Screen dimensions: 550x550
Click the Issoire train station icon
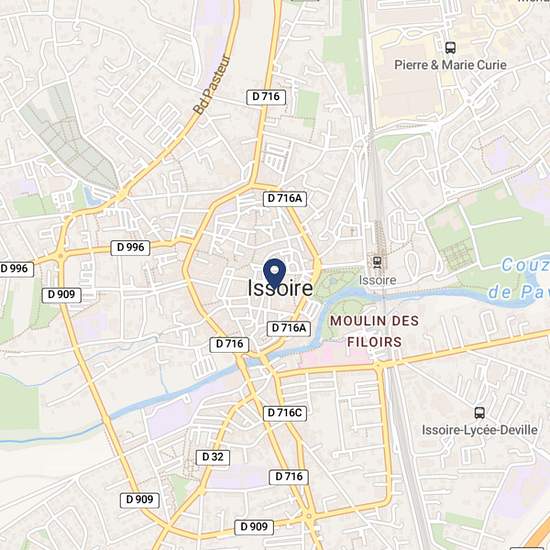click(x=377, y=262)
